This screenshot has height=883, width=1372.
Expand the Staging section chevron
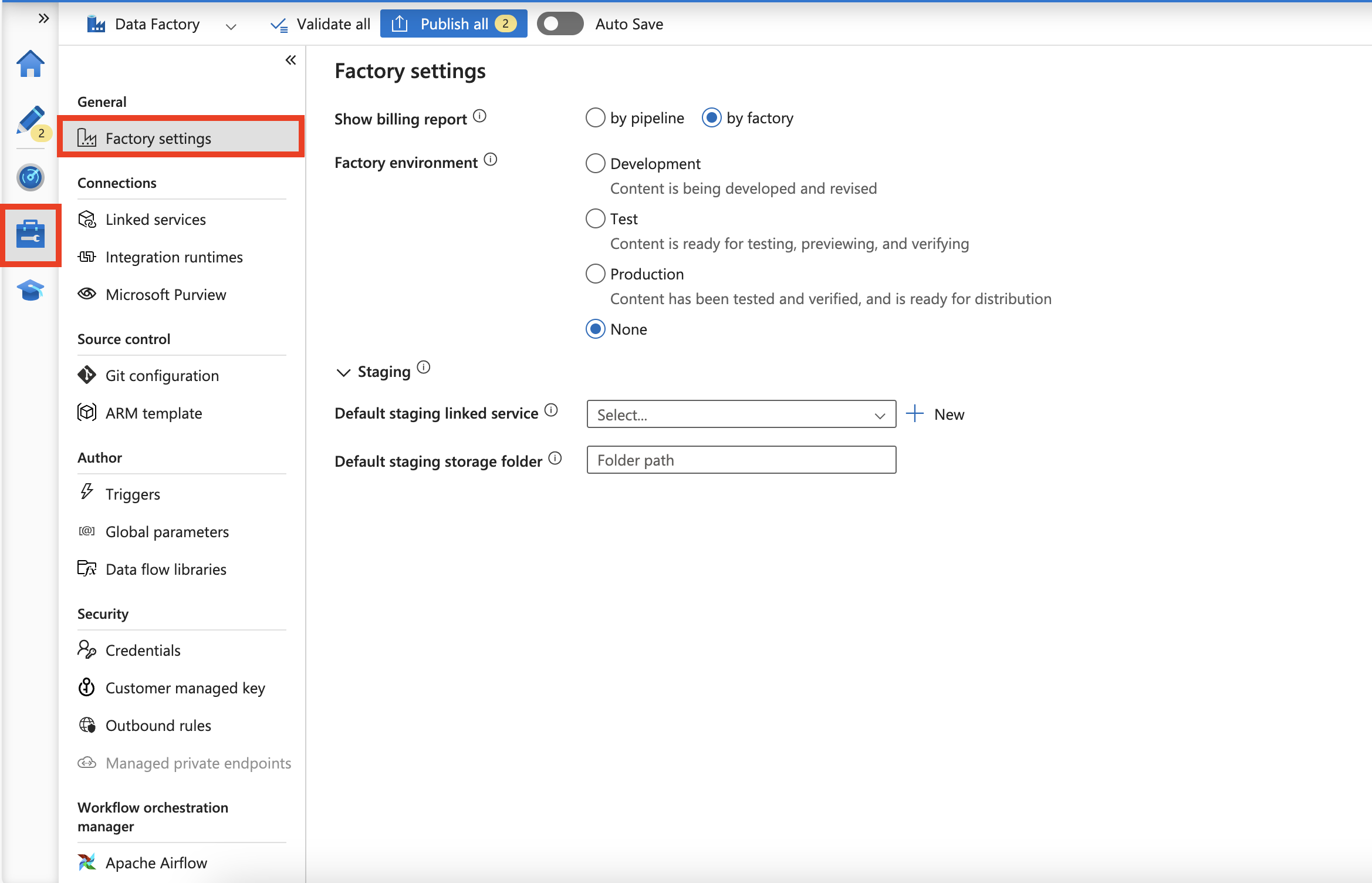pyautogui.click(x=343, y=372)
